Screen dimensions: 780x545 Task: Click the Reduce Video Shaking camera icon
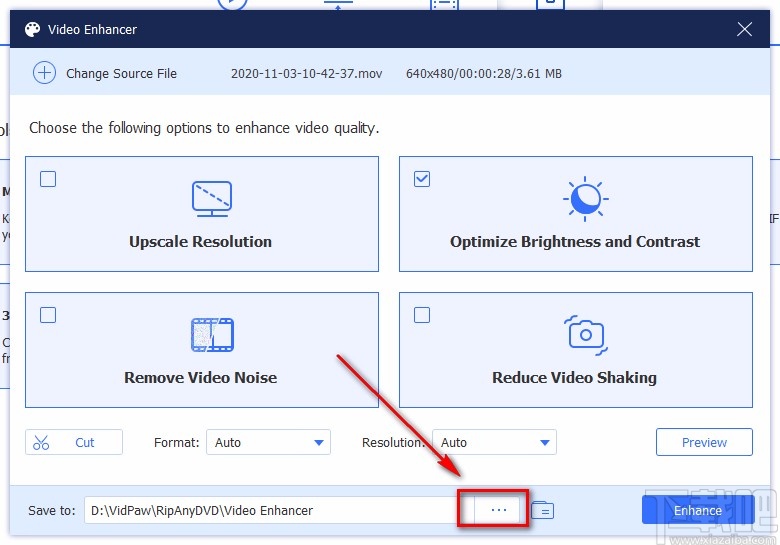[586, 335]
